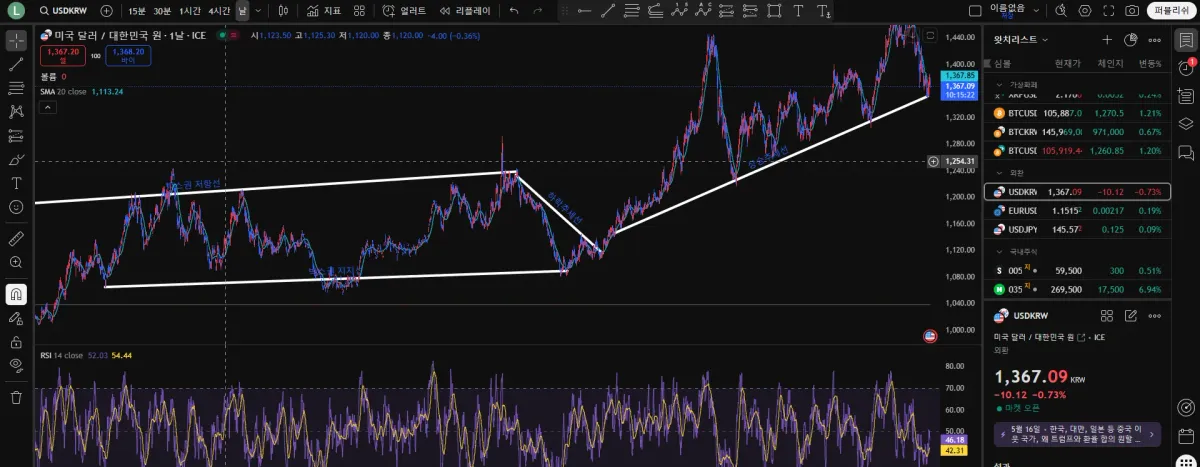Viewport: 1200px width, 467px height.
Task: Redo the chart action
Action: click(538, 11)
